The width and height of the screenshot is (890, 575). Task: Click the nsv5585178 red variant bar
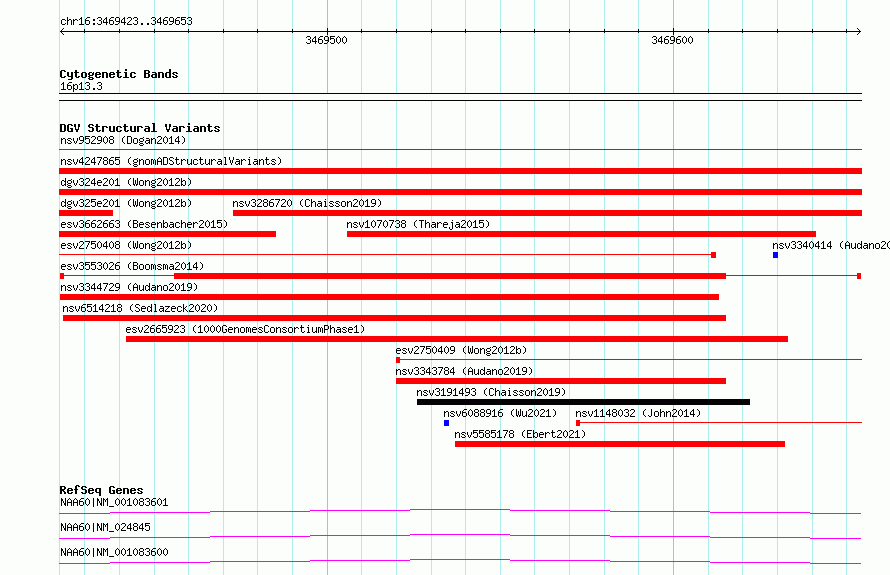coord(620,444)
